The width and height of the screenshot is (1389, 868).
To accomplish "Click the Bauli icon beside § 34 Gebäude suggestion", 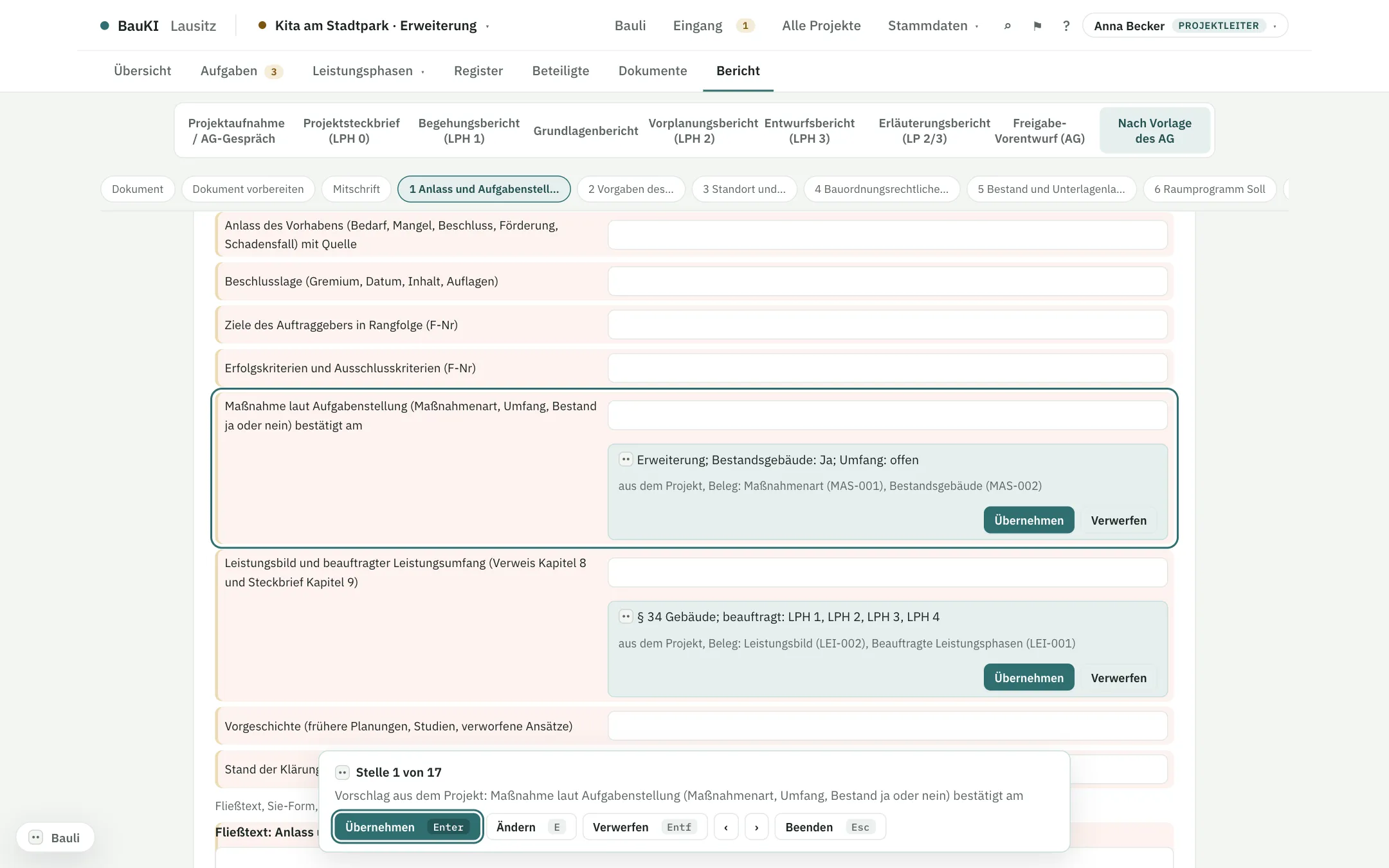I will click(626, 616).
